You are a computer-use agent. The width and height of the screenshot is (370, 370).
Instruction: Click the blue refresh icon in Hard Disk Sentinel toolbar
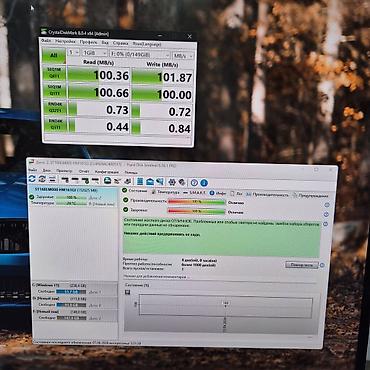[32, 179]
